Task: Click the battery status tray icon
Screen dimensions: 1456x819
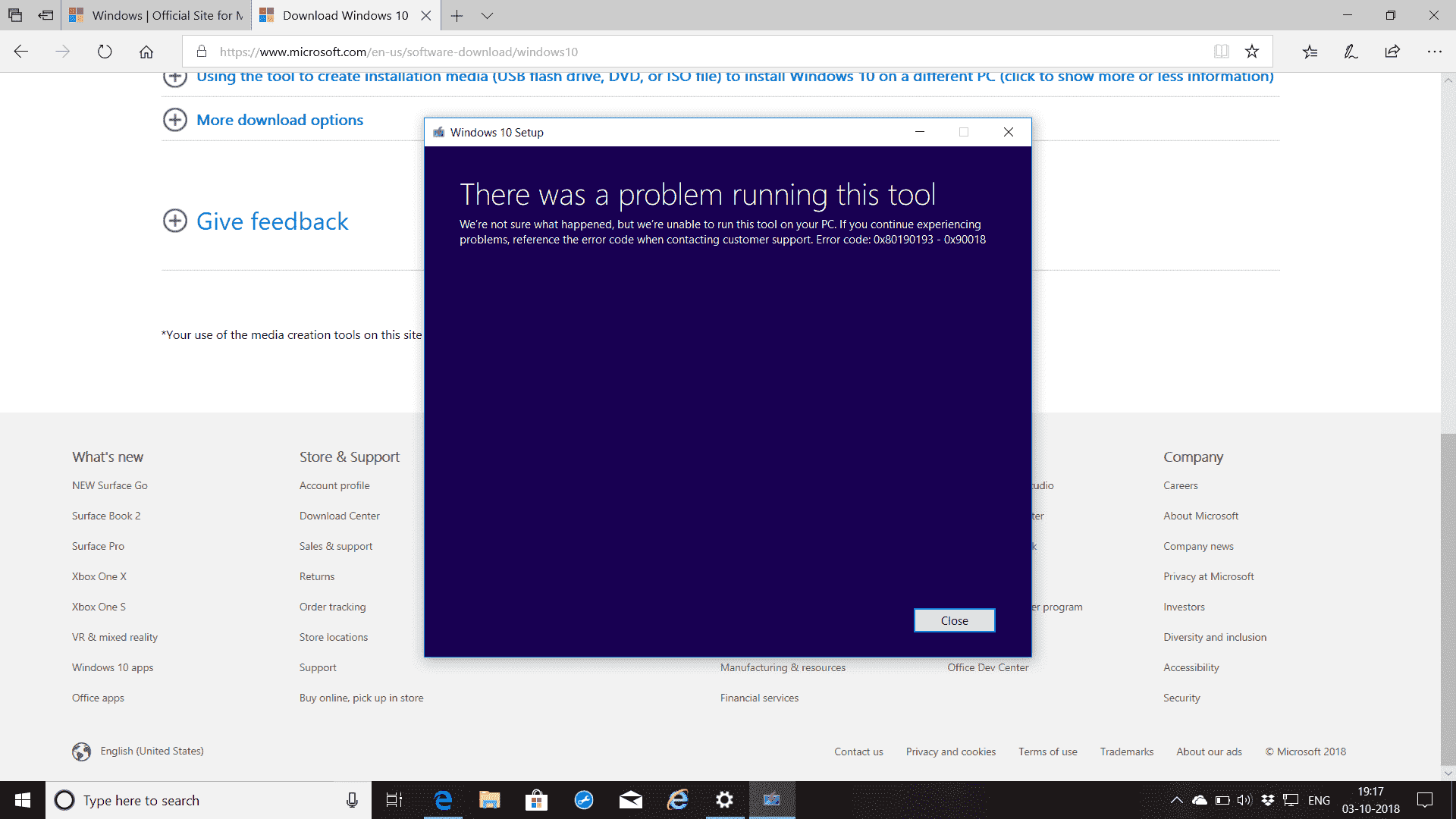Action: (1222, 800)
